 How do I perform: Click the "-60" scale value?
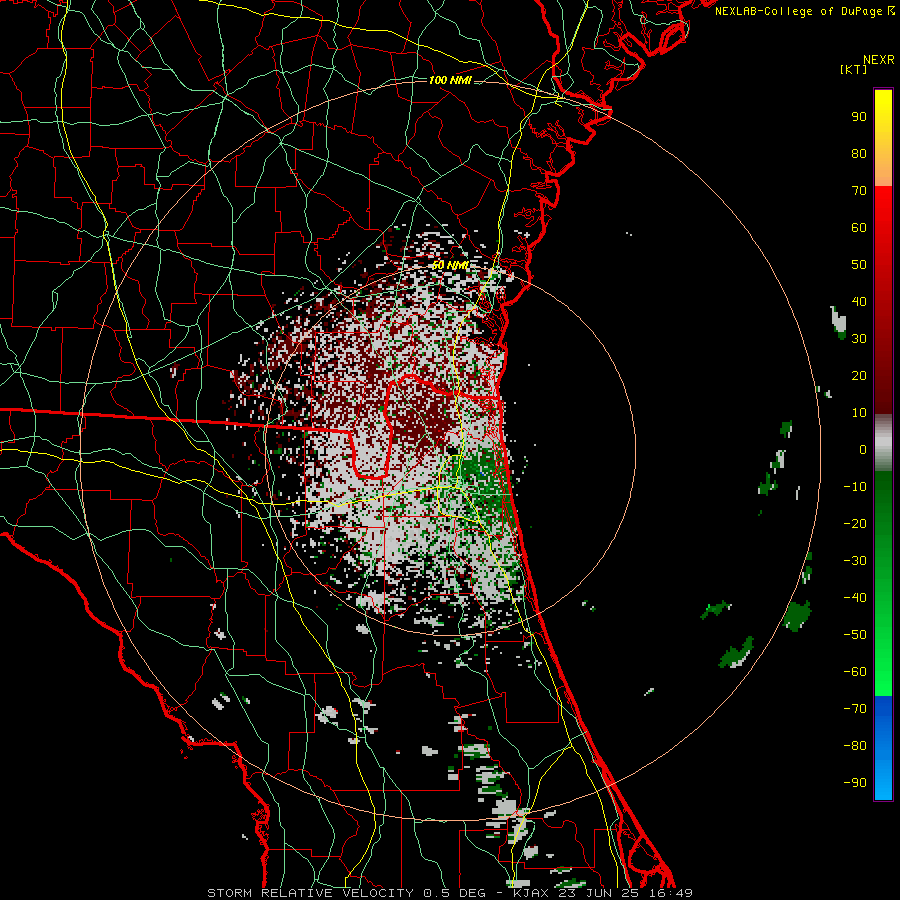coord(855,672)
